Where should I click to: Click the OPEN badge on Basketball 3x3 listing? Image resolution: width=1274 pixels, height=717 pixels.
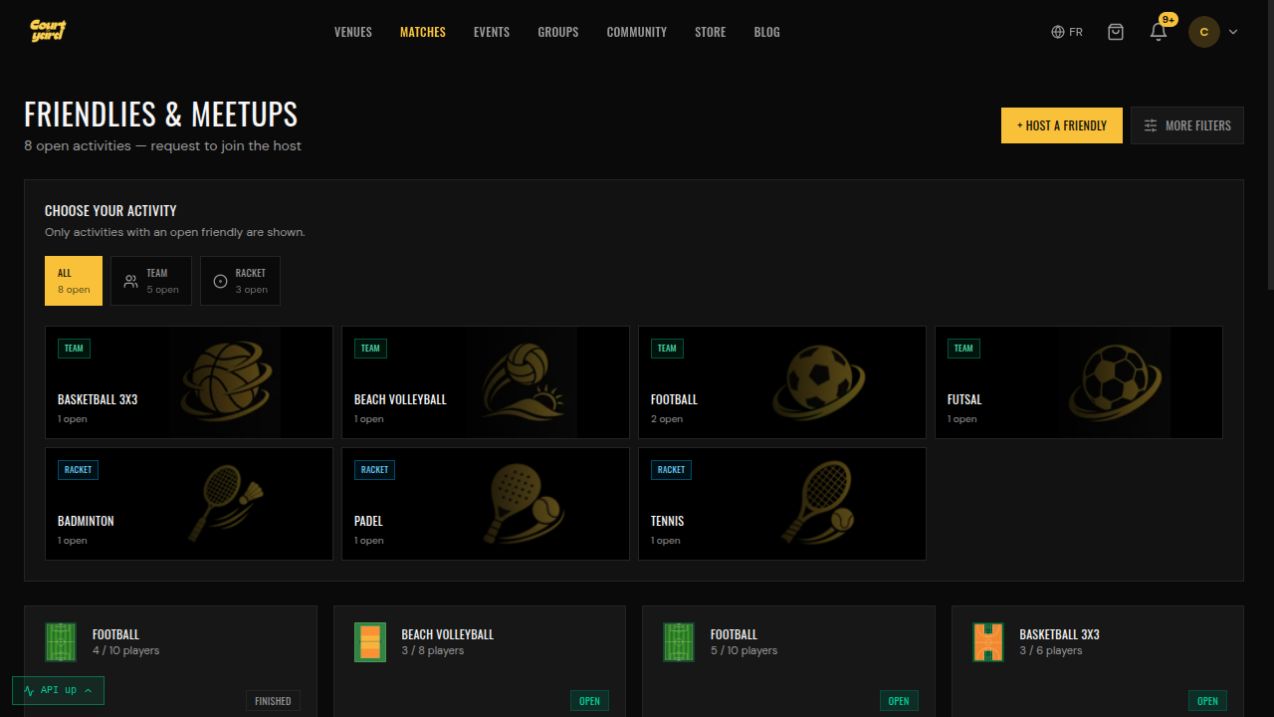(x=1208, y=701)
